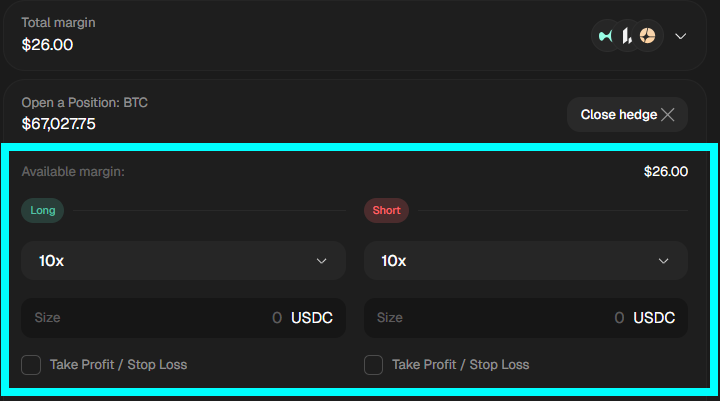Click the $26.00 available margin value
Screen dimensions: 720x401
tap(666, 171)
